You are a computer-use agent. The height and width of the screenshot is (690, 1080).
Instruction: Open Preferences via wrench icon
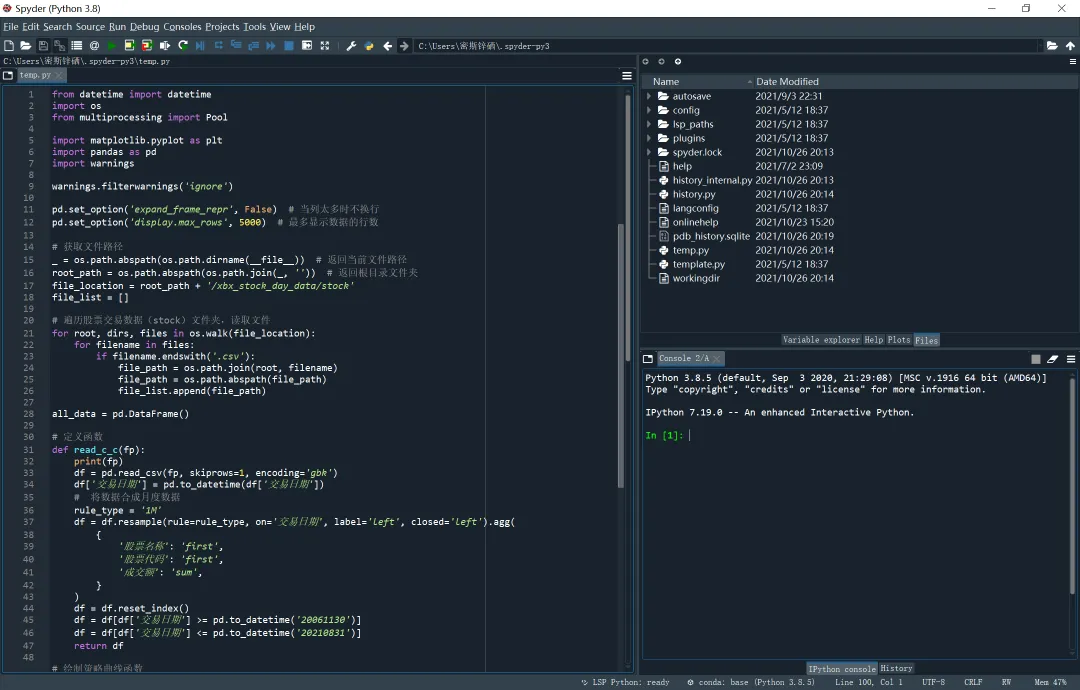[351, 46]
